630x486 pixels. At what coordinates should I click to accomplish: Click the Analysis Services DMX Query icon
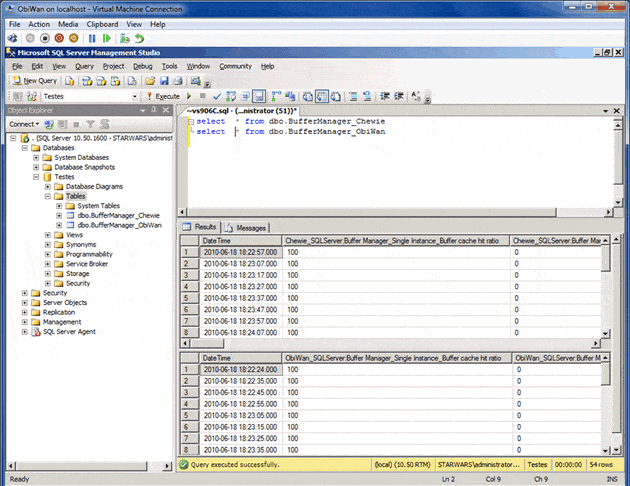[101, 81]
